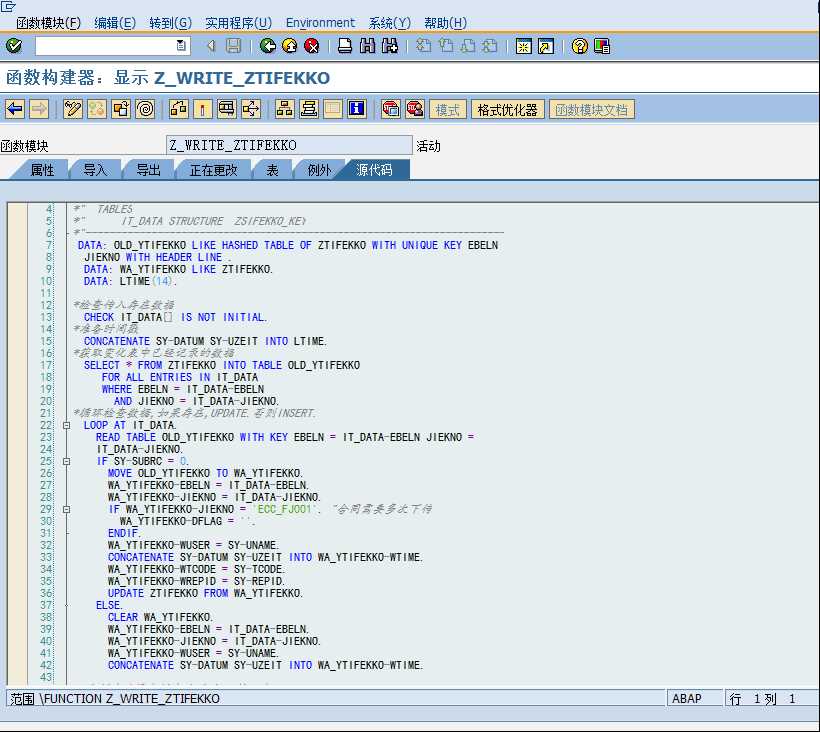Create a new session icon
The image size is (820, 732).
click(x=523, y=46)
